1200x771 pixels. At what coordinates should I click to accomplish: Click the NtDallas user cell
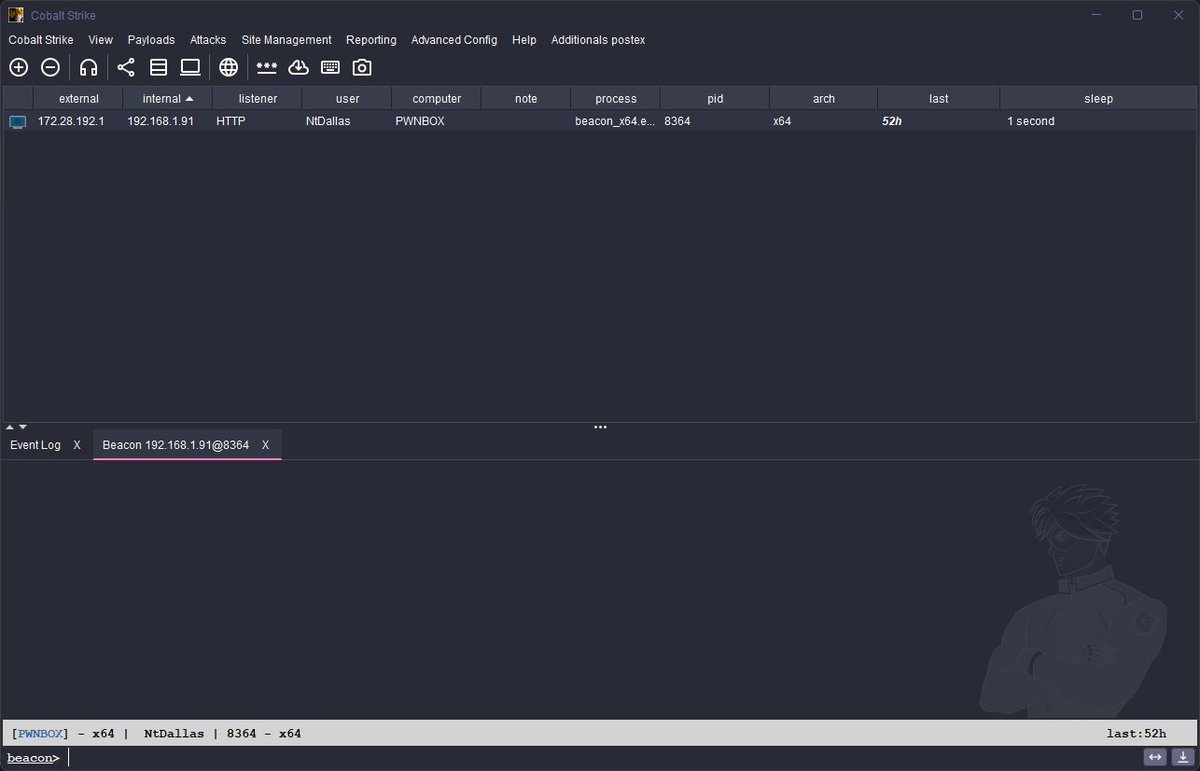click(x=347, y=121)
